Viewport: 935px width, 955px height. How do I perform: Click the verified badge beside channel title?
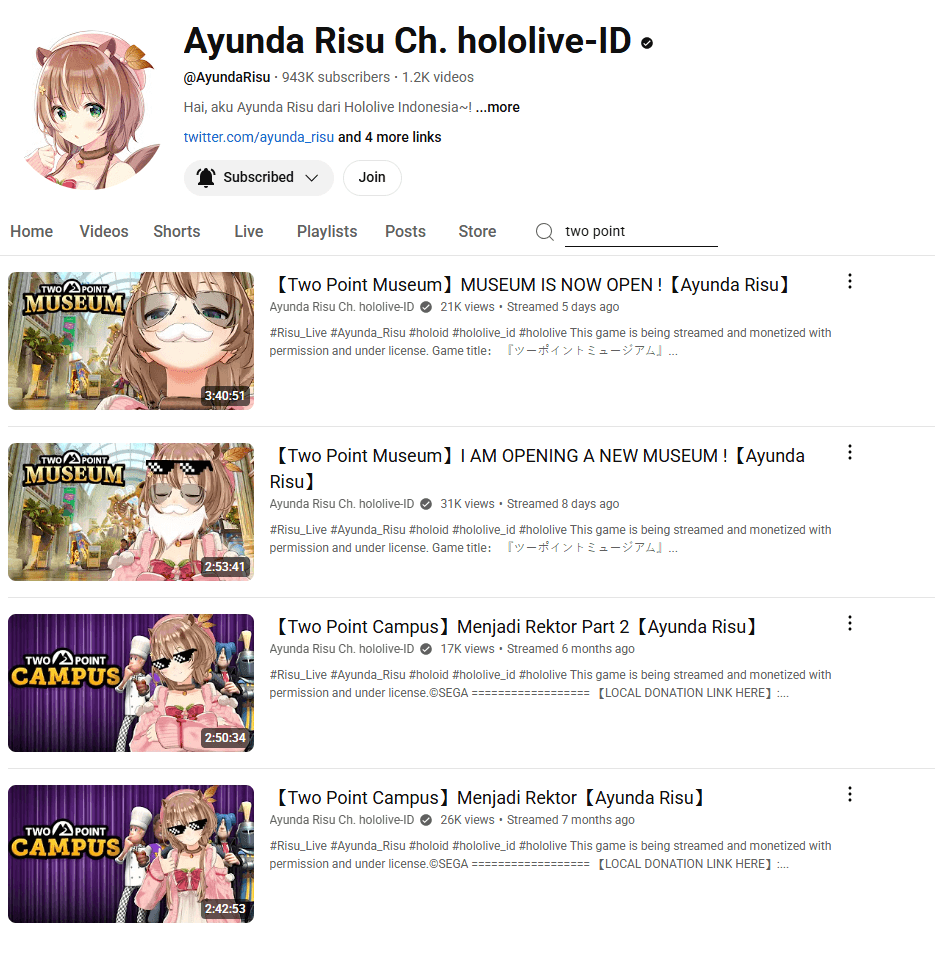(x=647, y=43)
